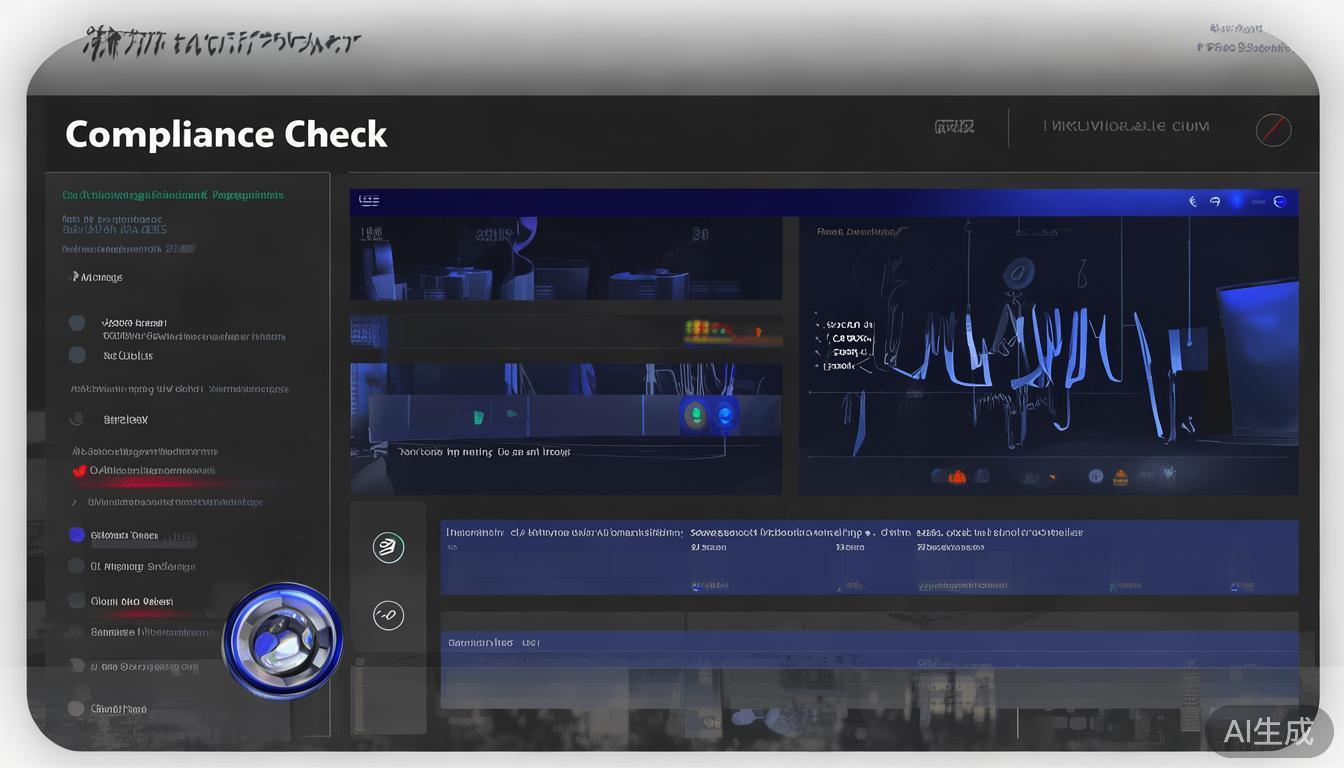Screen dimensions: 1344x768
Task: Select the blue filled radio button in sidebar
Action: click(77, 535)
